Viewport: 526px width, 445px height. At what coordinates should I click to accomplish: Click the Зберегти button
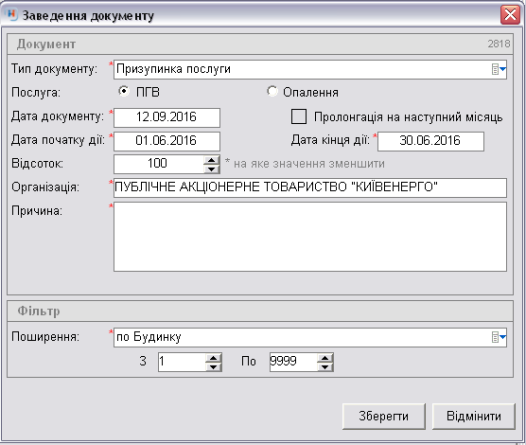click(x=384, y=416)
